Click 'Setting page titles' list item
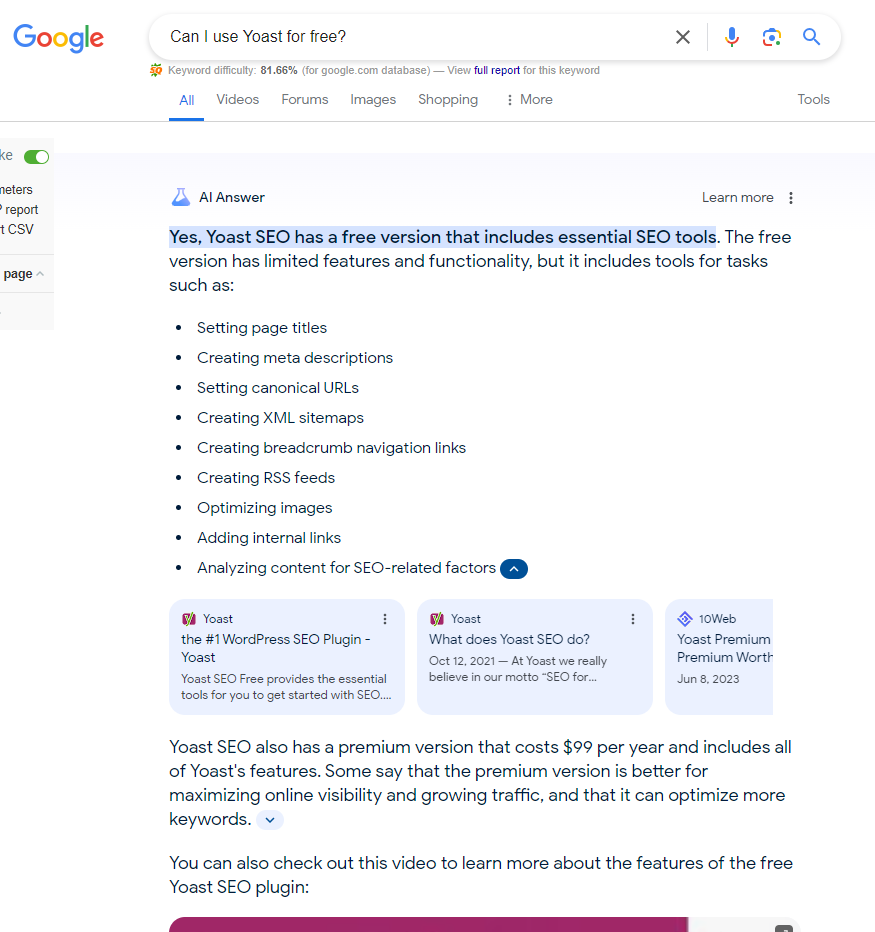875x932 pixels. coord(262,328)
